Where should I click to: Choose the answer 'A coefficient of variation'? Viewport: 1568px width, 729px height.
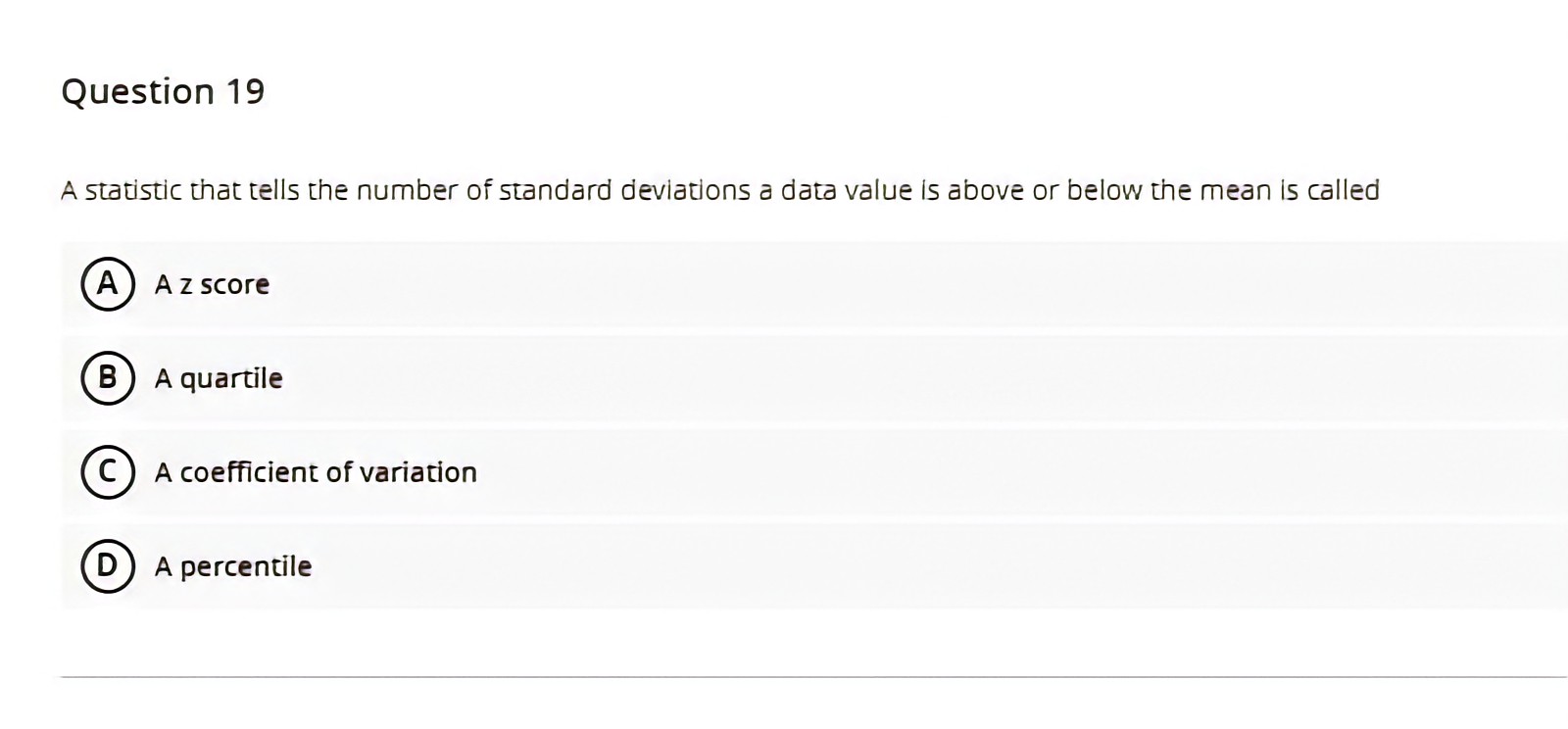pyautogui.click(x=316, y=472)
